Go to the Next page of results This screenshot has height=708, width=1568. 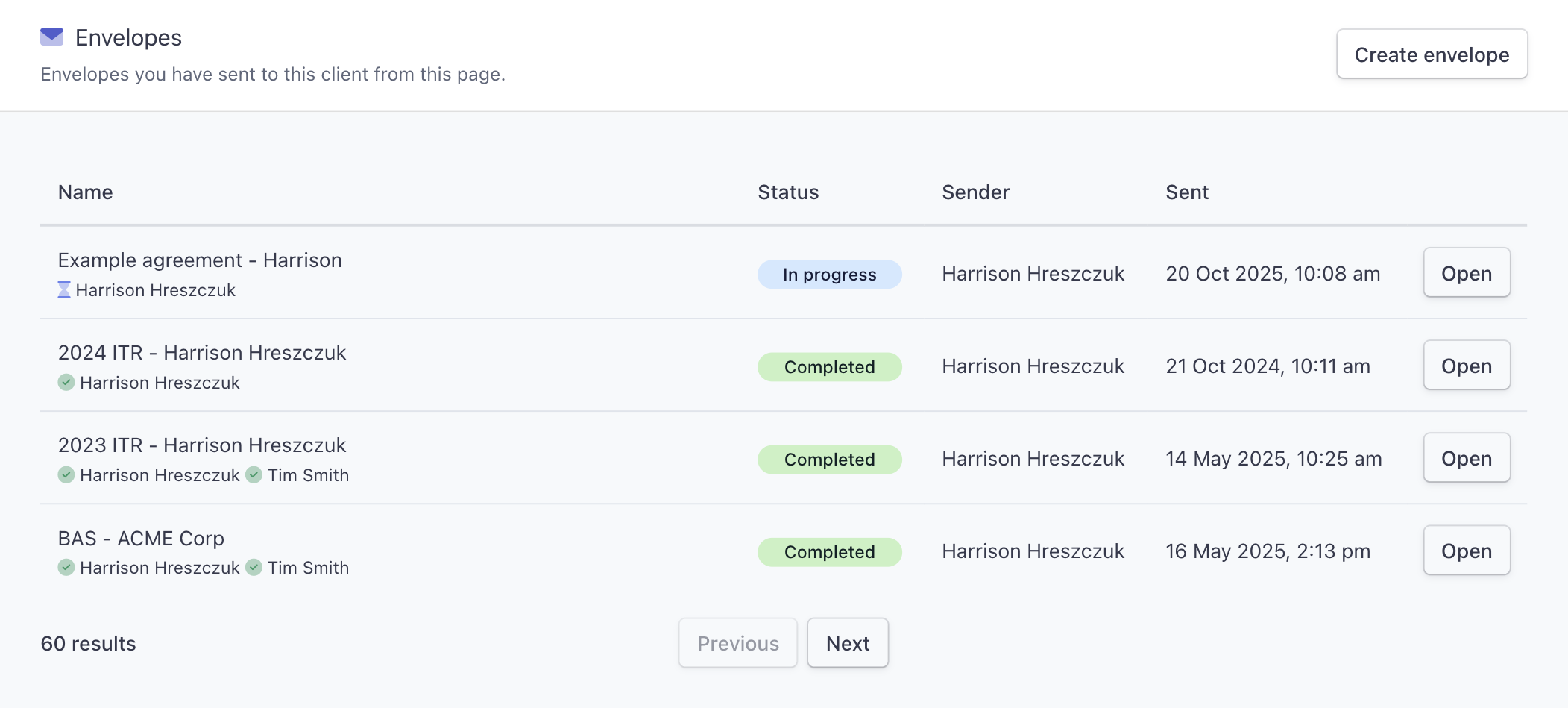848,642
